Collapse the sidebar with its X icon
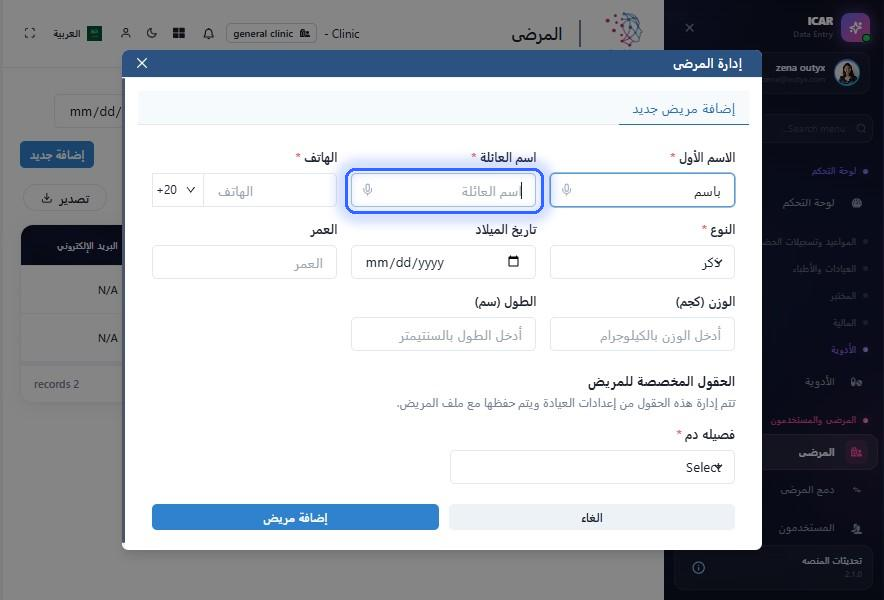Screen dimensions: 884x600 click(689, 28)
